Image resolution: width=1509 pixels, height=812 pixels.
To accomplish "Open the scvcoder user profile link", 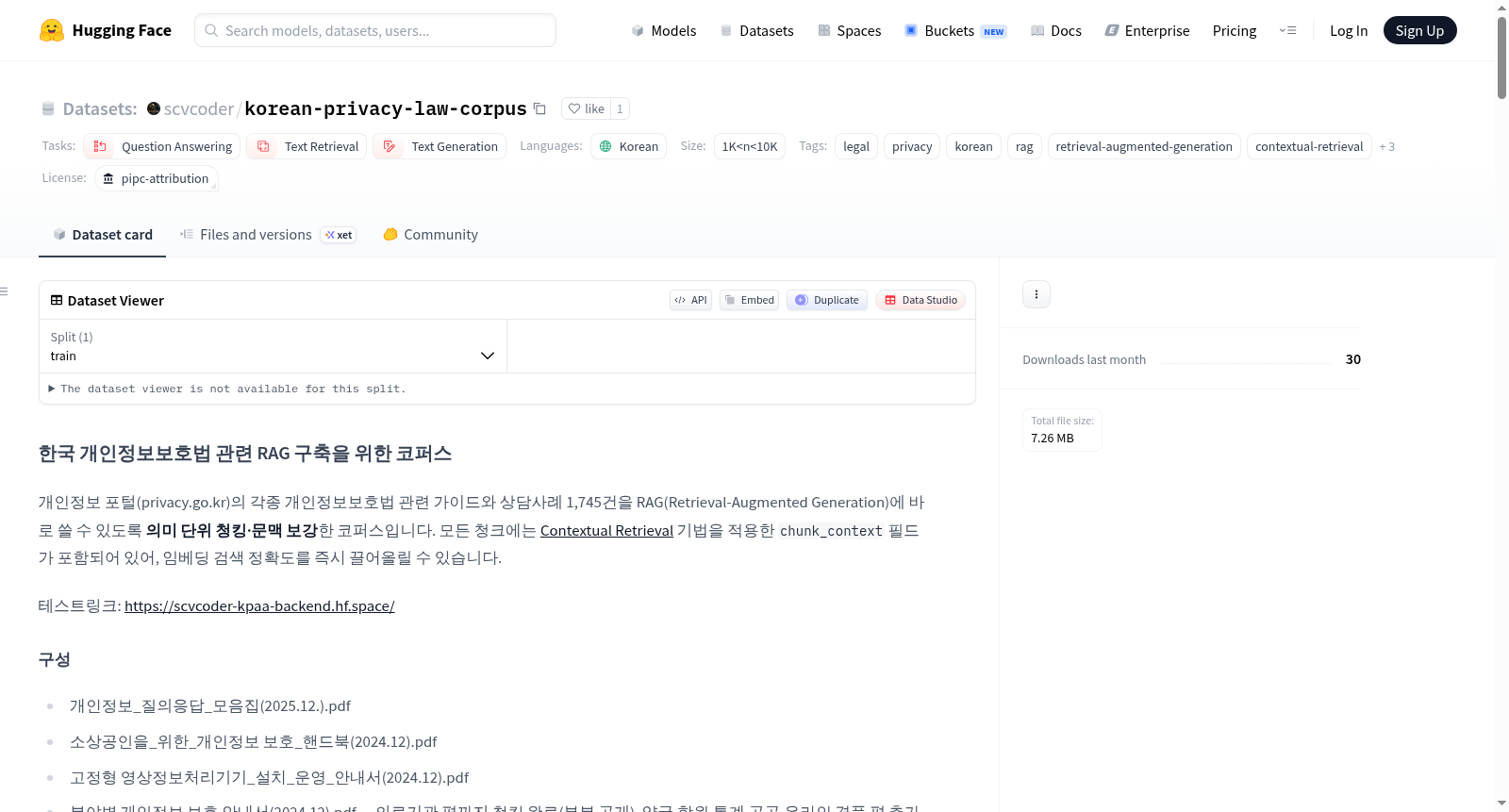I will pyautogui.click(x=199, y=109).
